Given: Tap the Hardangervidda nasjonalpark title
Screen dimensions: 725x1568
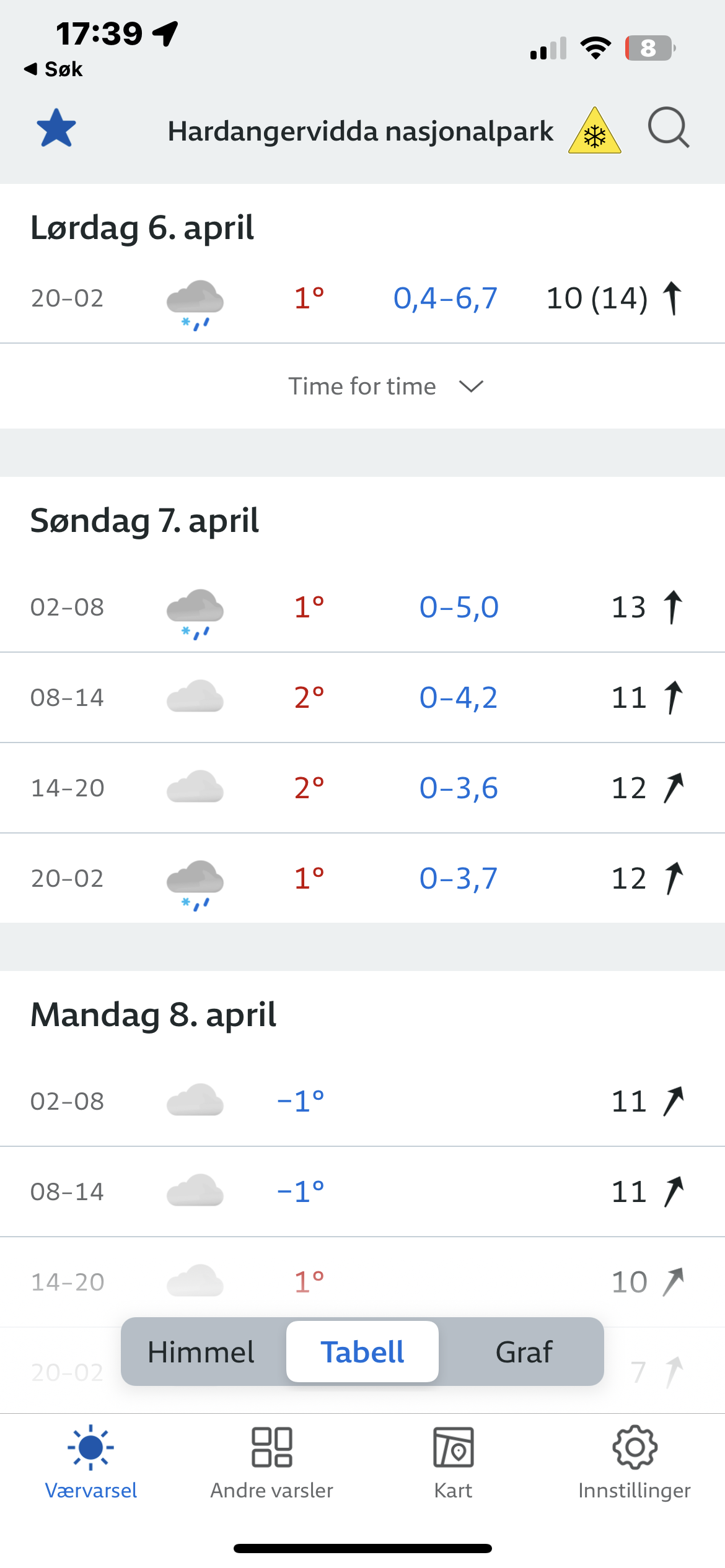Looking at the screenshot, I should click(x=361, y=131).
